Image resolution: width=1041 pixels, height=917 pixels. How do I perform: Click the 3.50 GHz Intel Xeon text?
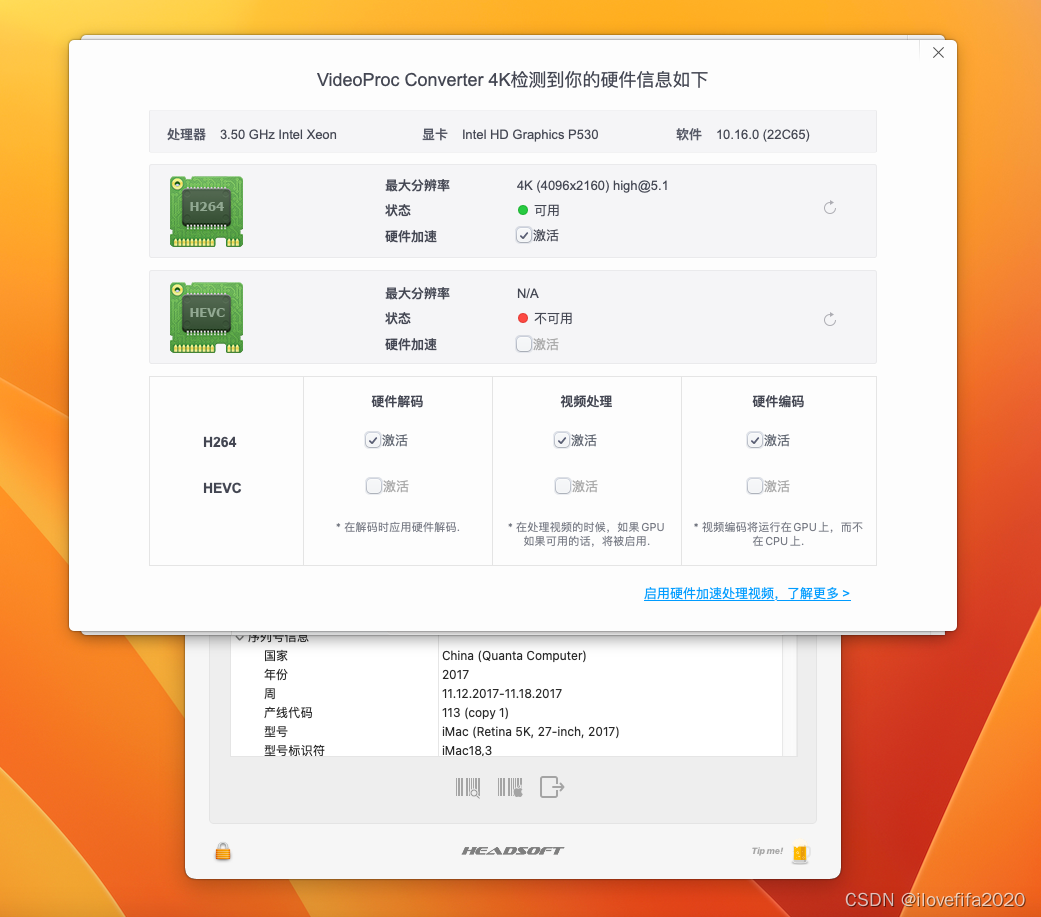278,134
